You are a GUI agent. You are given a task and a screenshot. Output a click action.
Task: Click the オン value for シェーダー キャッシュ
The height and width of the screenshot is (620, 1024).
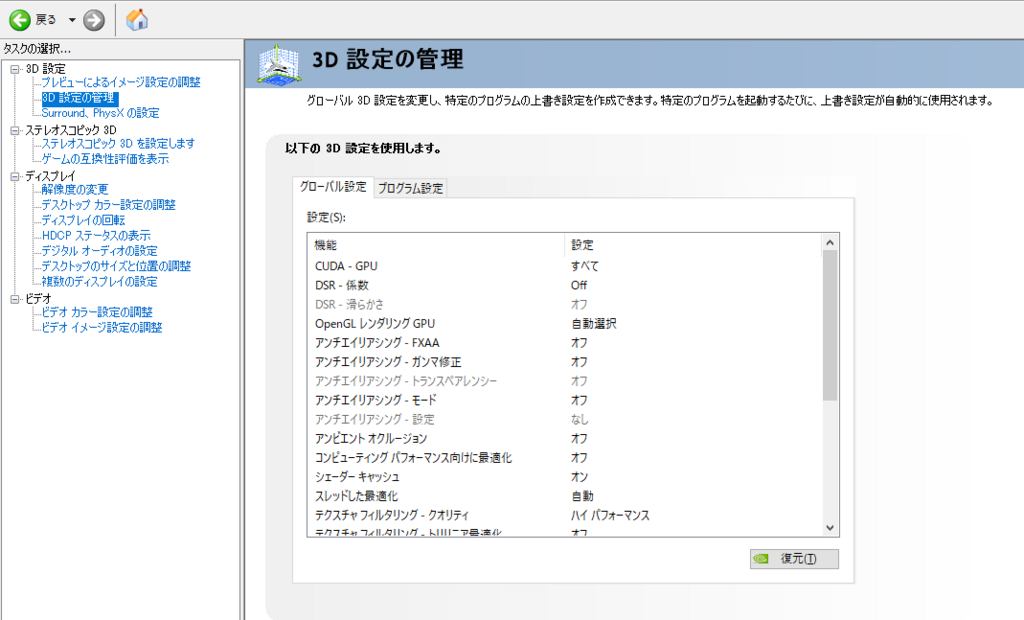[x=579, y=477]
